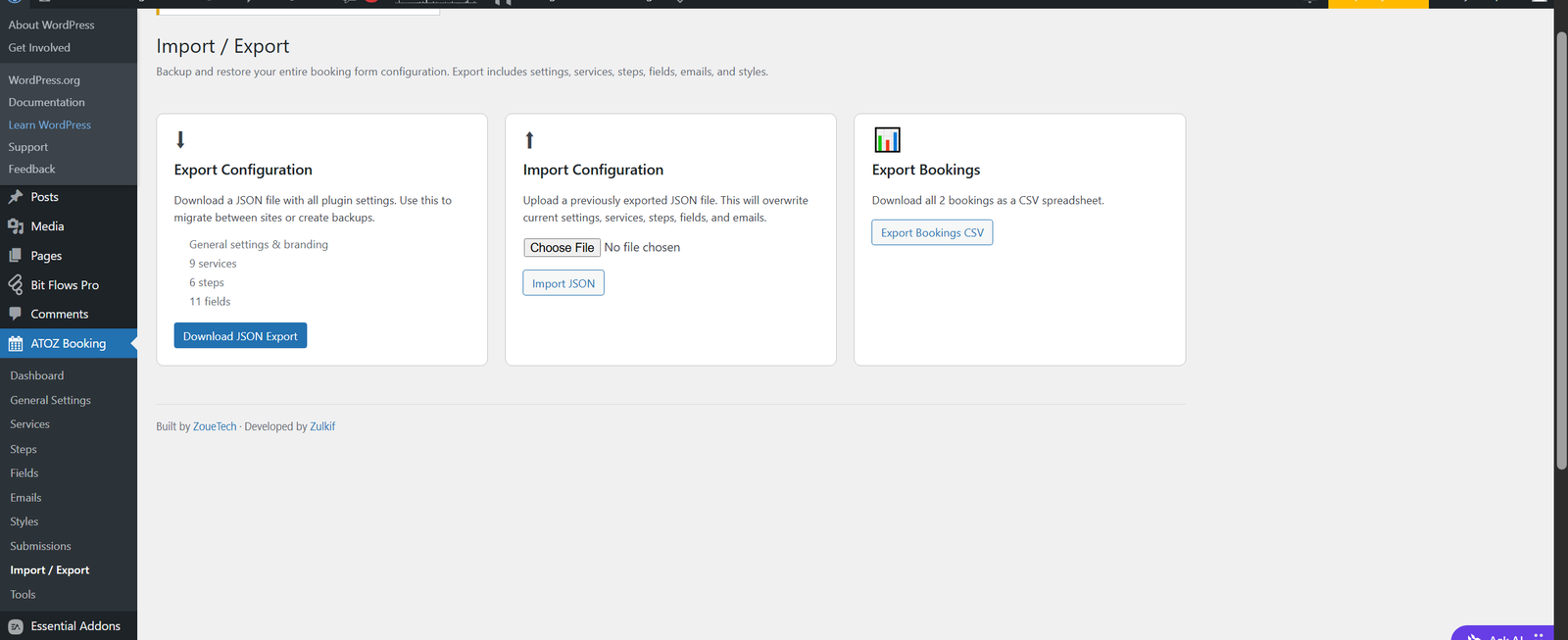Screen dimensions: 1568x640
Task: Click the 'No file chosen' text
Action: [642, 247]
